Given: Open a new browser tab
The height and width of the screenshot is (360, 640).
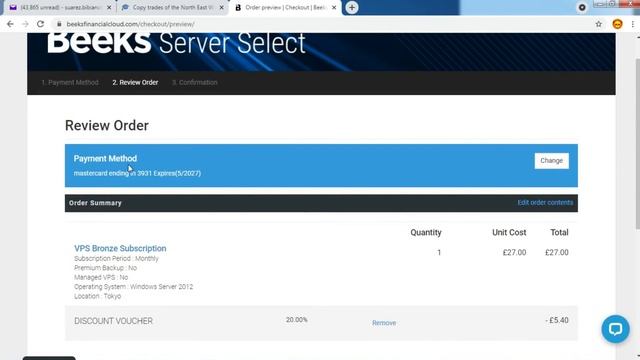Looking at the screenshot, I should (352, 7).
